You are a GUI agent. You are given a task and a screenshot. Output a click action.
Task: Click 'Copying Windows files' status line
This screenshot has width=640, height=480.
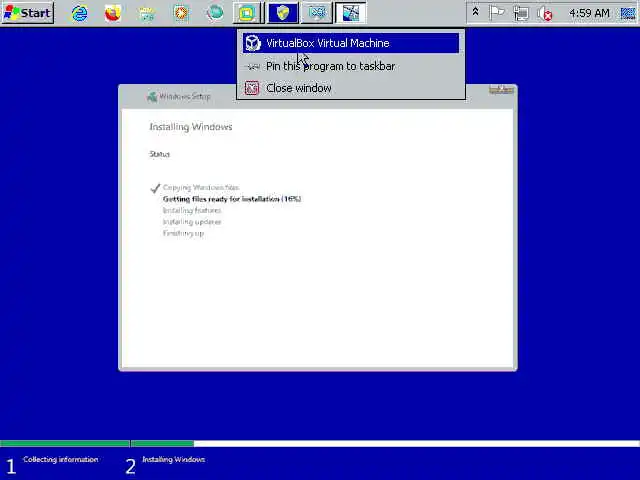[x=201, y=187]
